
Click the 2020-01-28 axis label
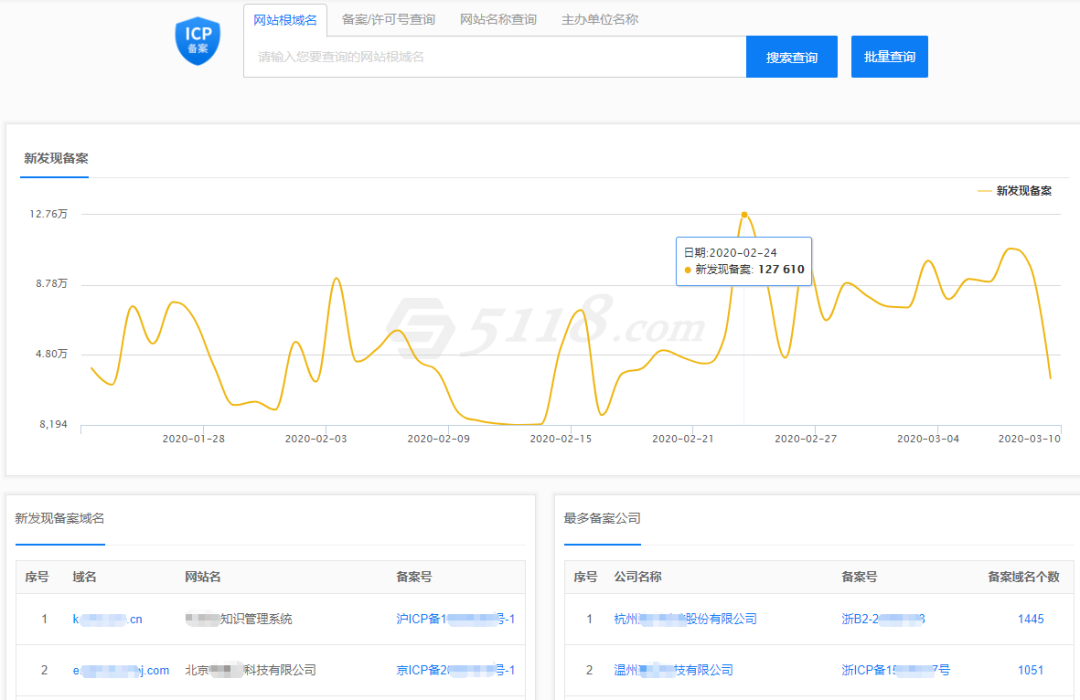(194, 438)
